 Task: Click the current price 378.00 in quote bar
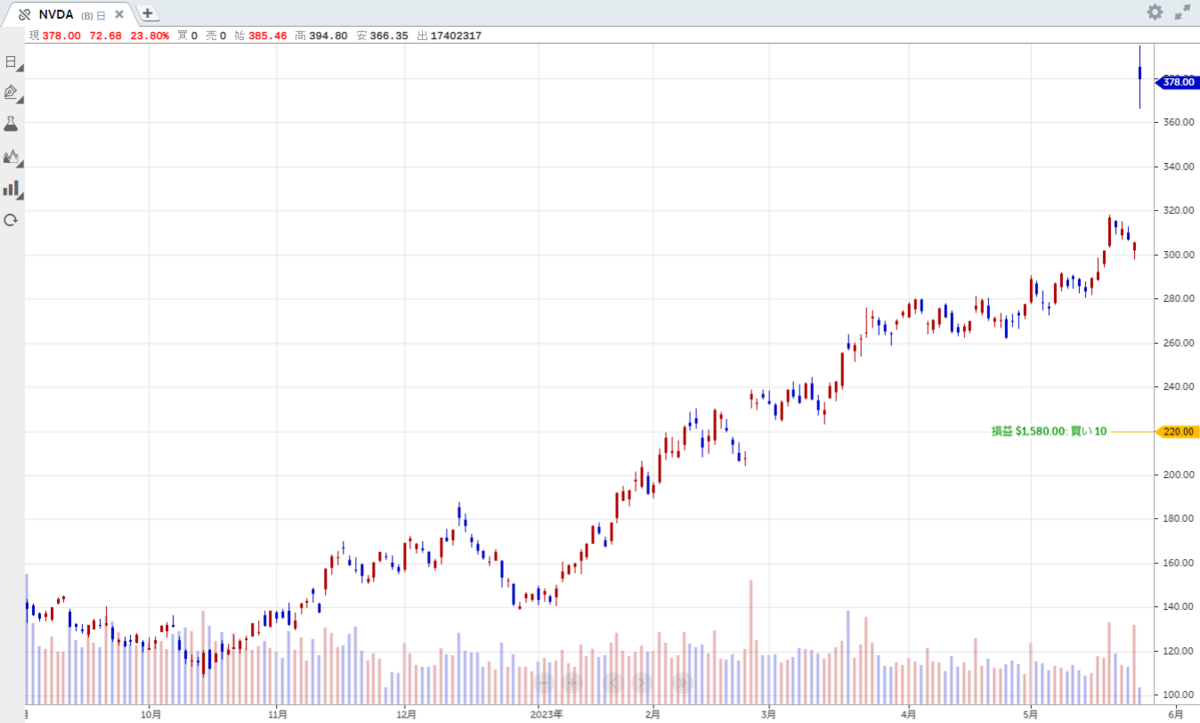tap(60, 36)
